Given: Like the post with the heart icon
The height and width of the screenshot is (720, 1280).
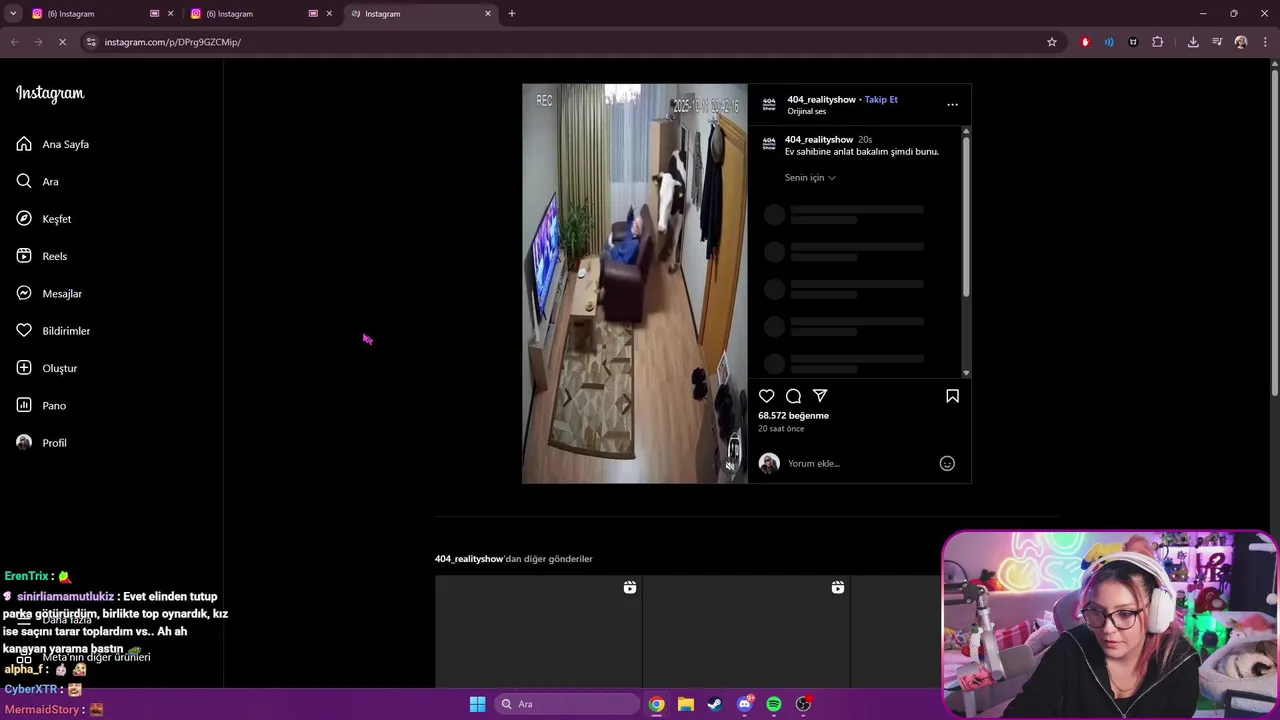Looking at the screenshot, I should (766, 396).
